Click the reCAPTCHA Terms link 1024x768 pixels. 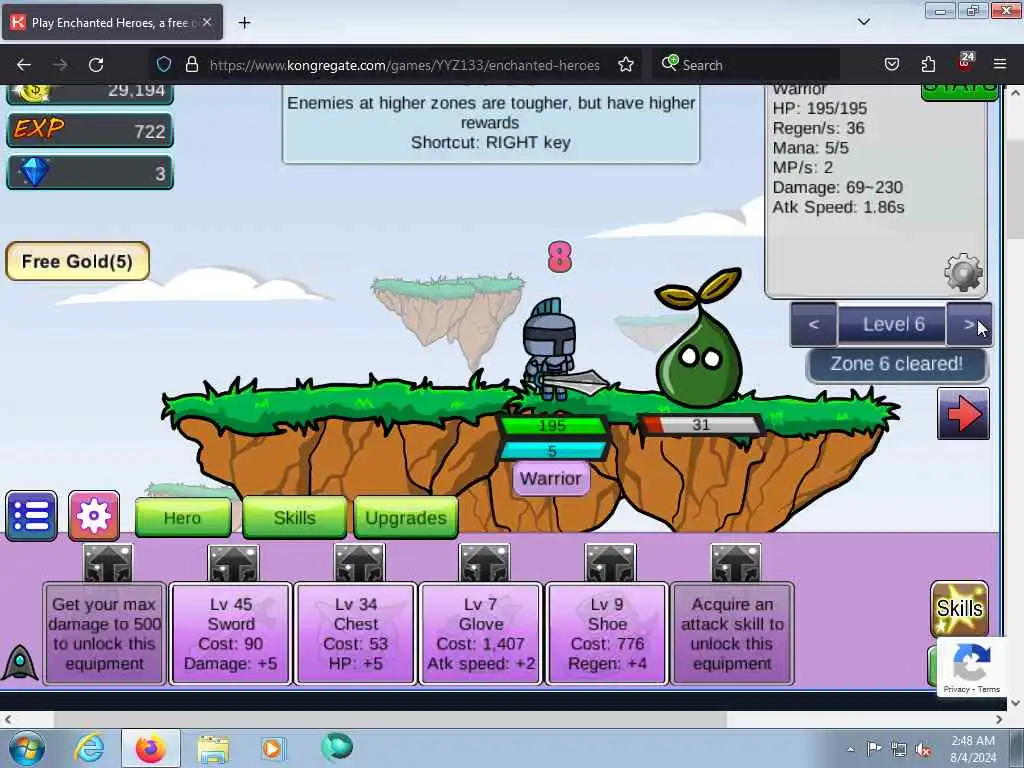click(989, 689)
